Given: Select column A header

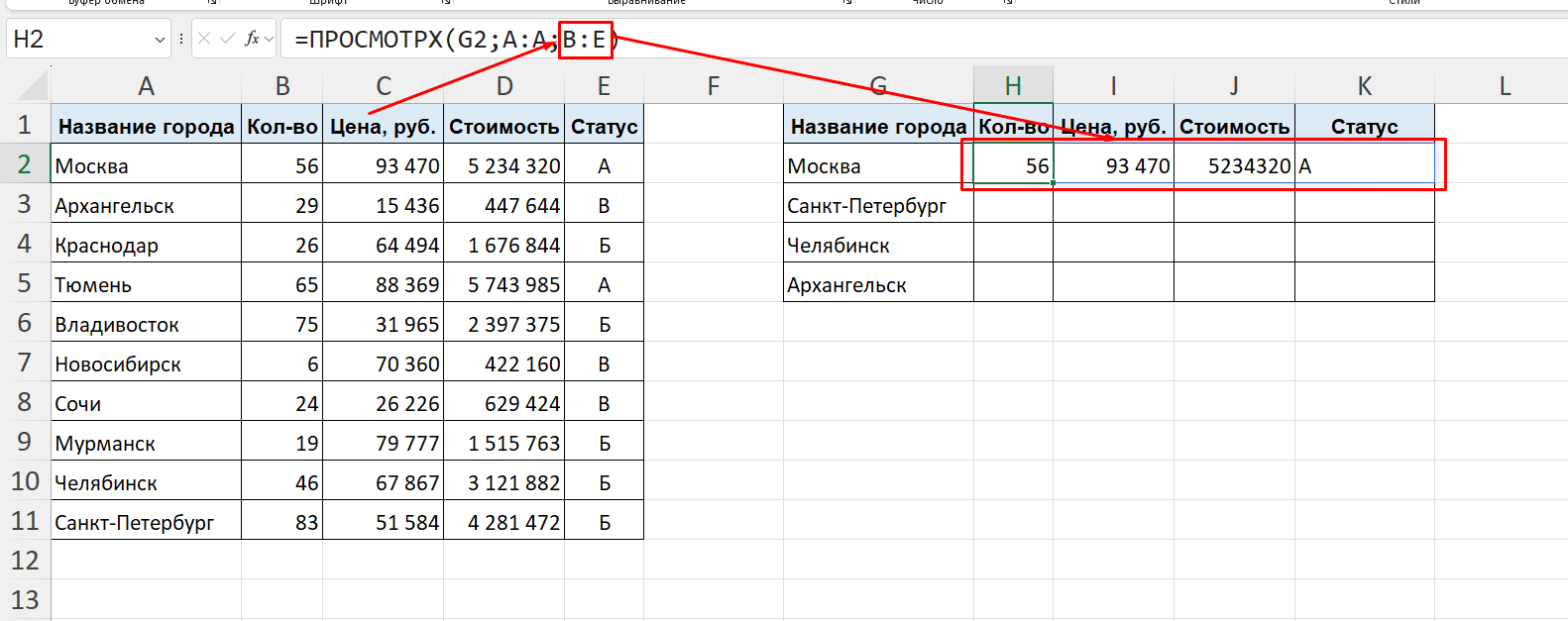Looking at the screenshot, I should (146, 86).
